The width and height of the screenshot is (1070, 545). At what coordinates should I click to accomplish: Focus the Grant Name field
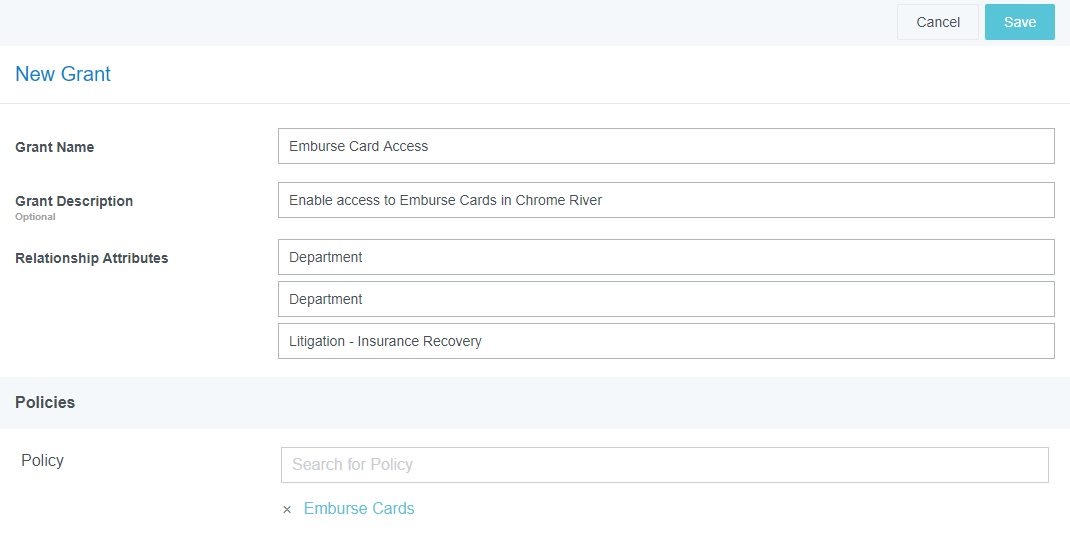[x=665, y=146]
